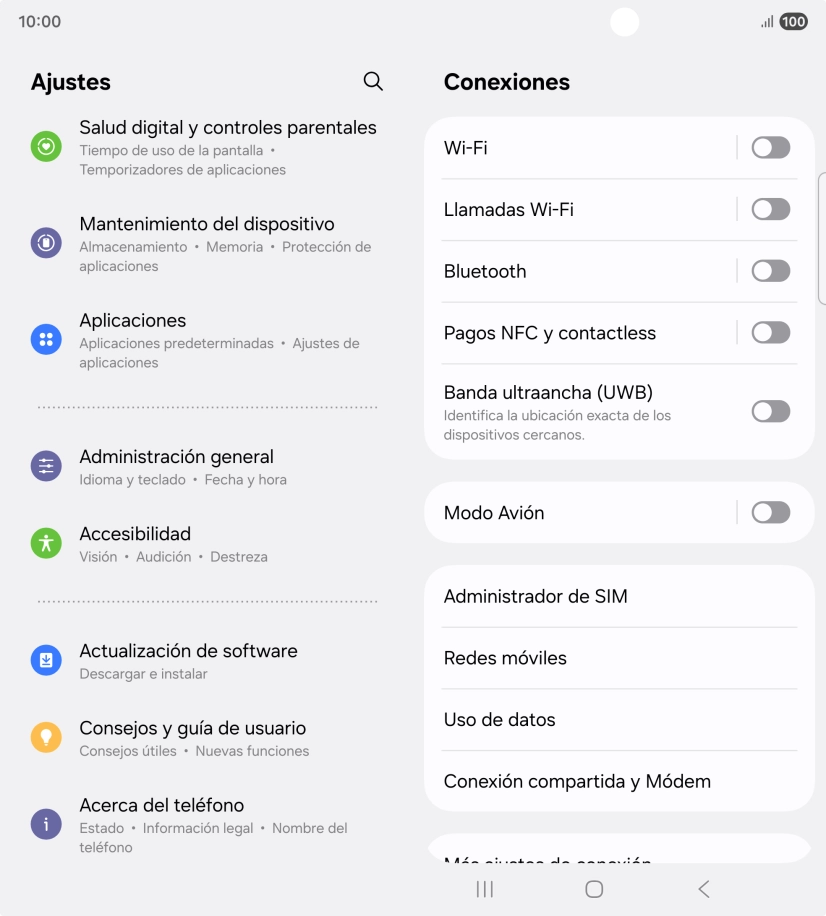Open the green Accesibilidad person icon
Image resolution: width=826 pixels, height=916 pixels.
coord(46,543)
